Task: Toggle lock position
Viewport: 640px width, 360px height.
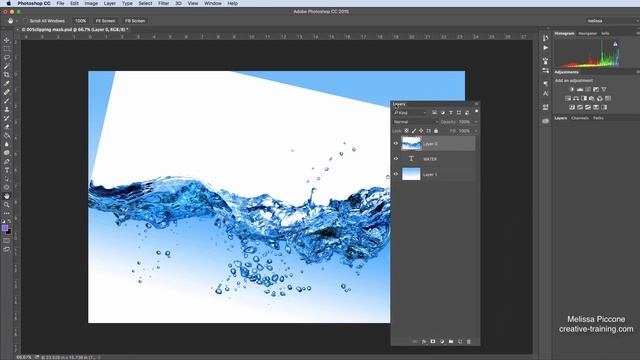Action: [x=421, y=131]
